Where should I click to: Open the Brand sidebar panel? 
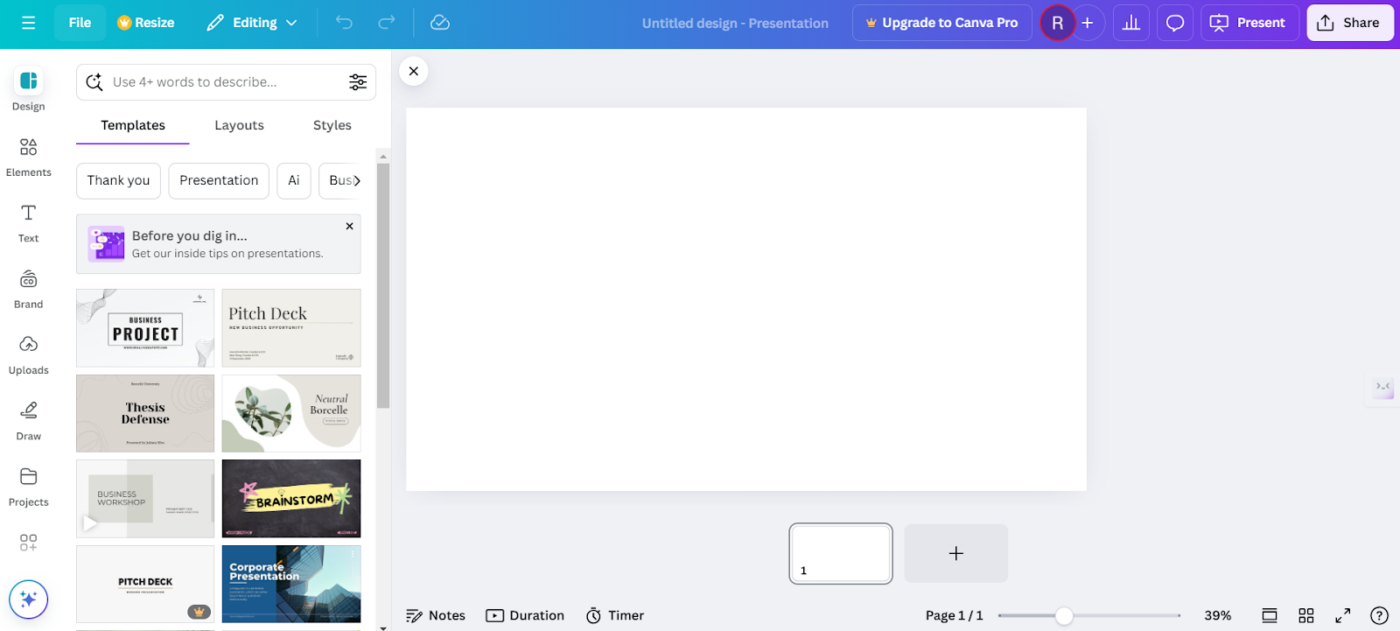coord(28,289)
